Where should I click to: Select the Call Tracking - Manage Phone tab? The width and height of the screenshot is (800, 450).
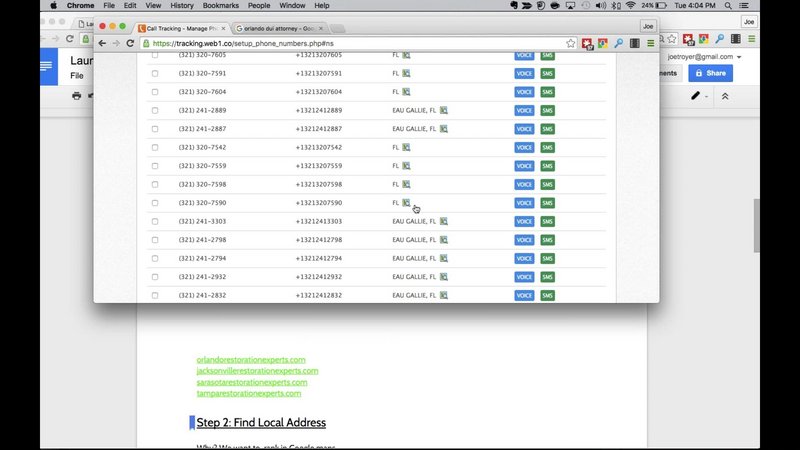182,29
